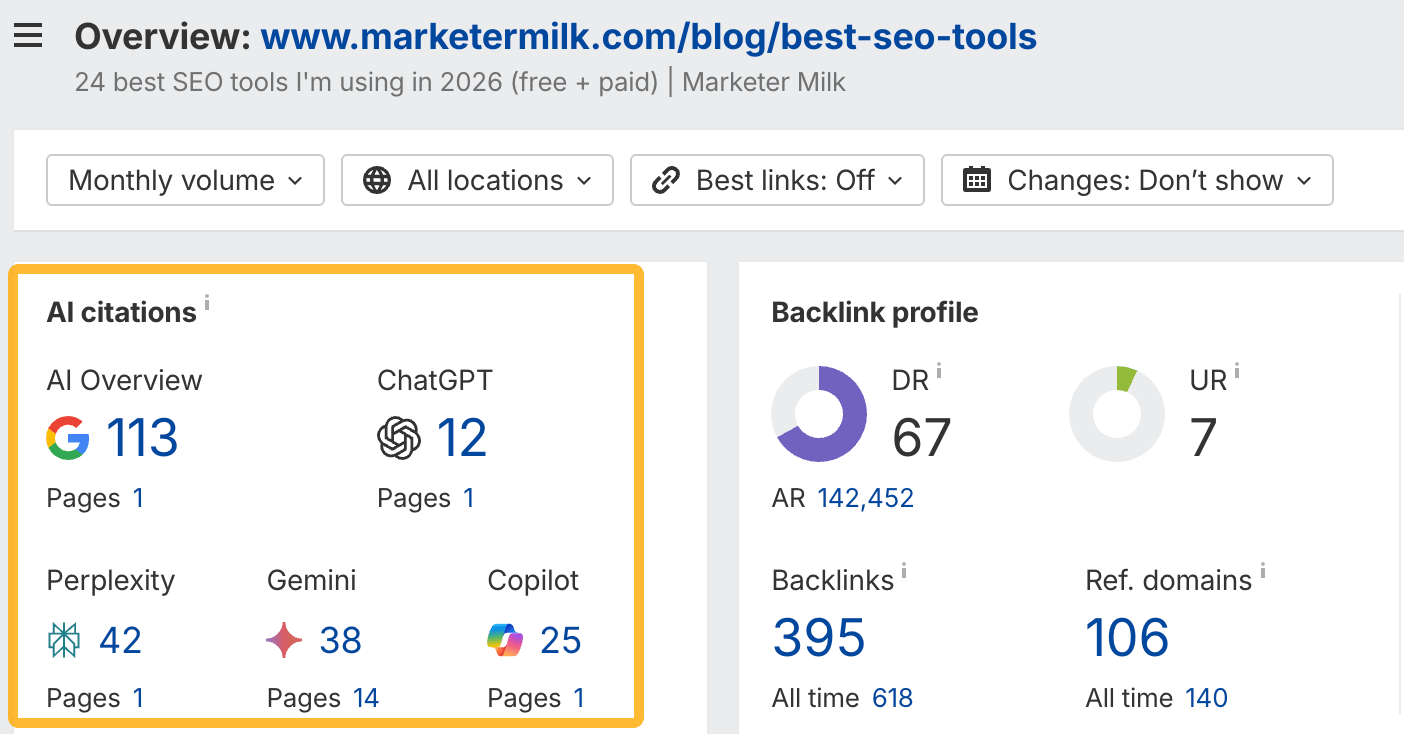Click the UR info icon
This screenshot has width=1404, height=734.
point(1237,369)
